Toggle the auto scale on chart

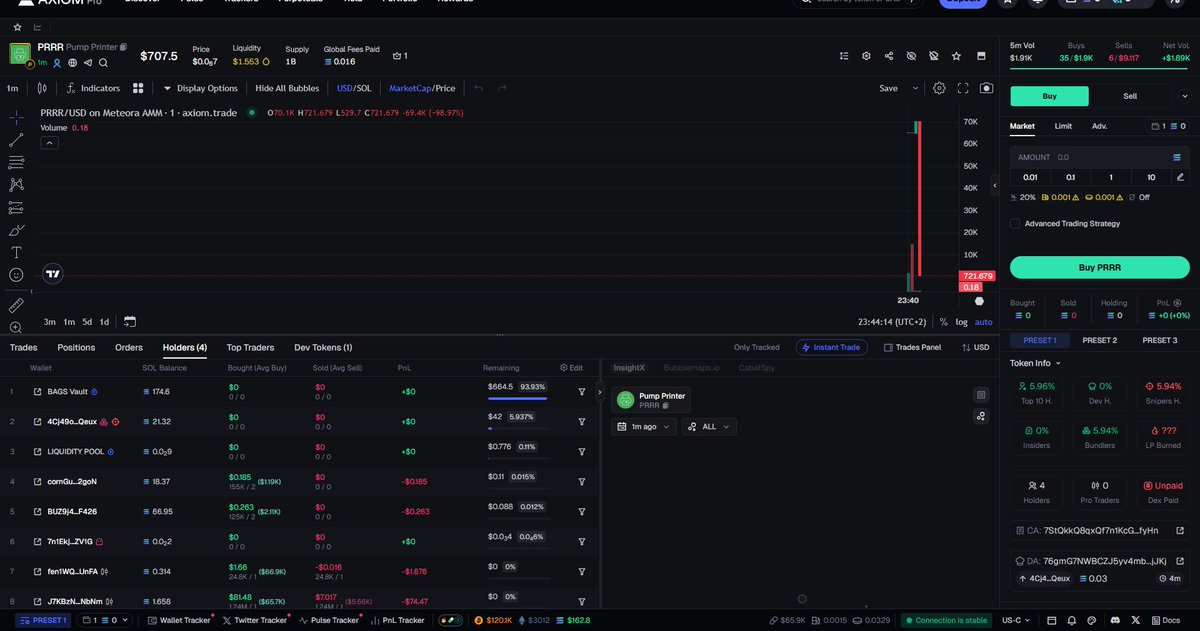[x=984, y=322]
